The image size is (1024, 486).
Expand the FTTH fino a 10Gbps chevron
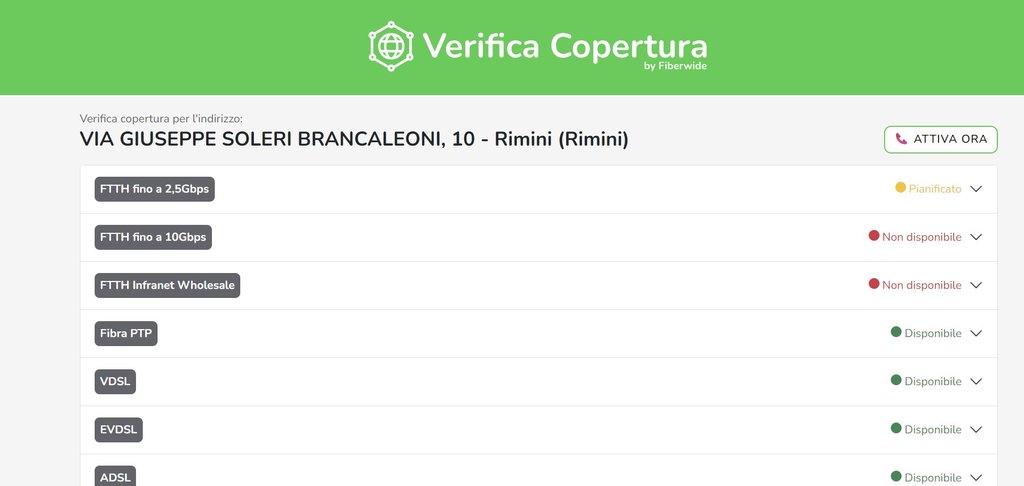pyautogui.click(x=977, y=237)
